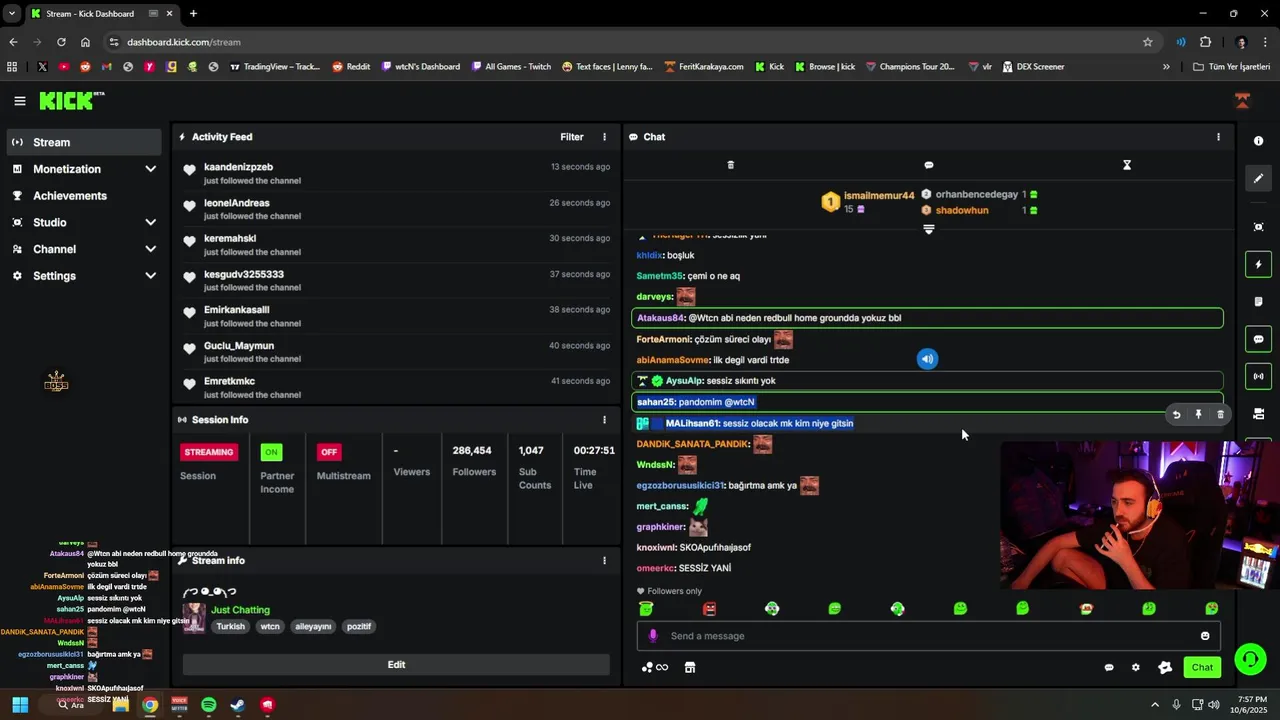Click username Atakaus84 in chat
This screenshot has height=720, width=1280.
click(x=660, y=318)
